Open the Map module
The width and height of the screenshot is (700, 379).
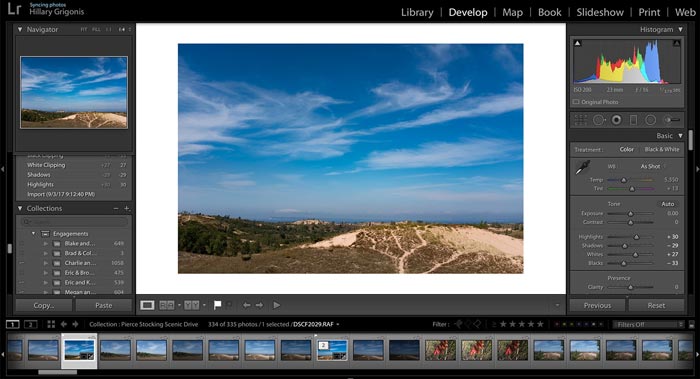click(x=512, y=12)
